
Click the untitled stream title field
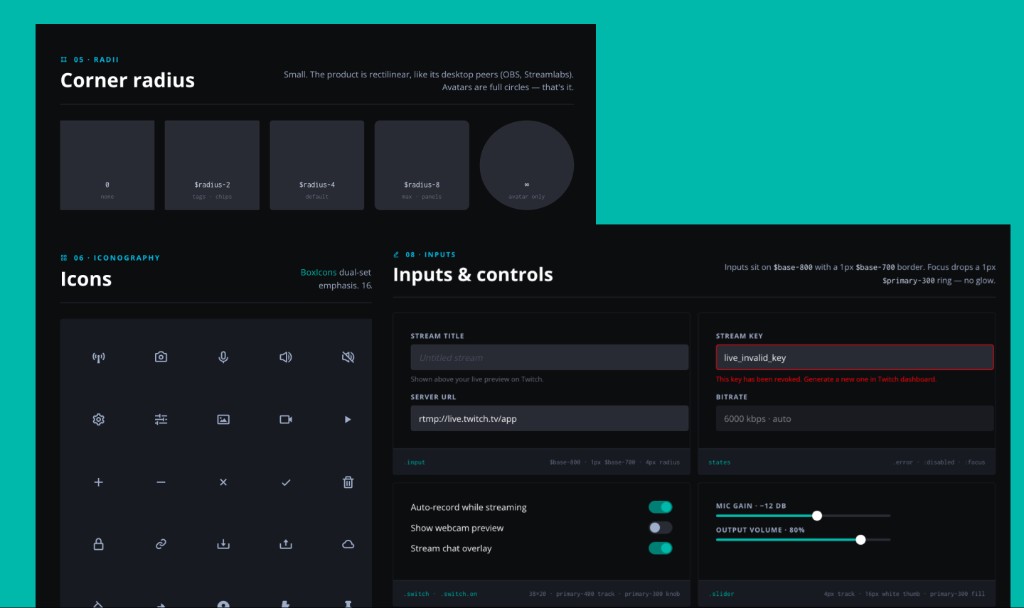tap(549, 357)
